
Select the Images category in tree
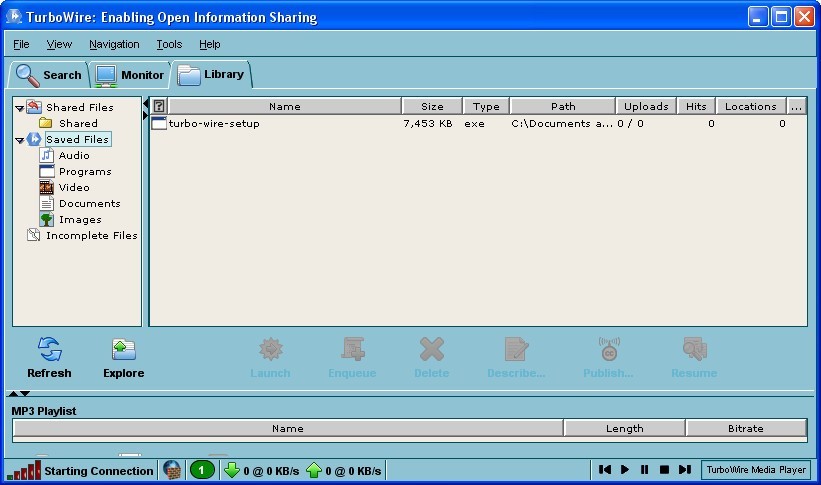coord(79,219)
